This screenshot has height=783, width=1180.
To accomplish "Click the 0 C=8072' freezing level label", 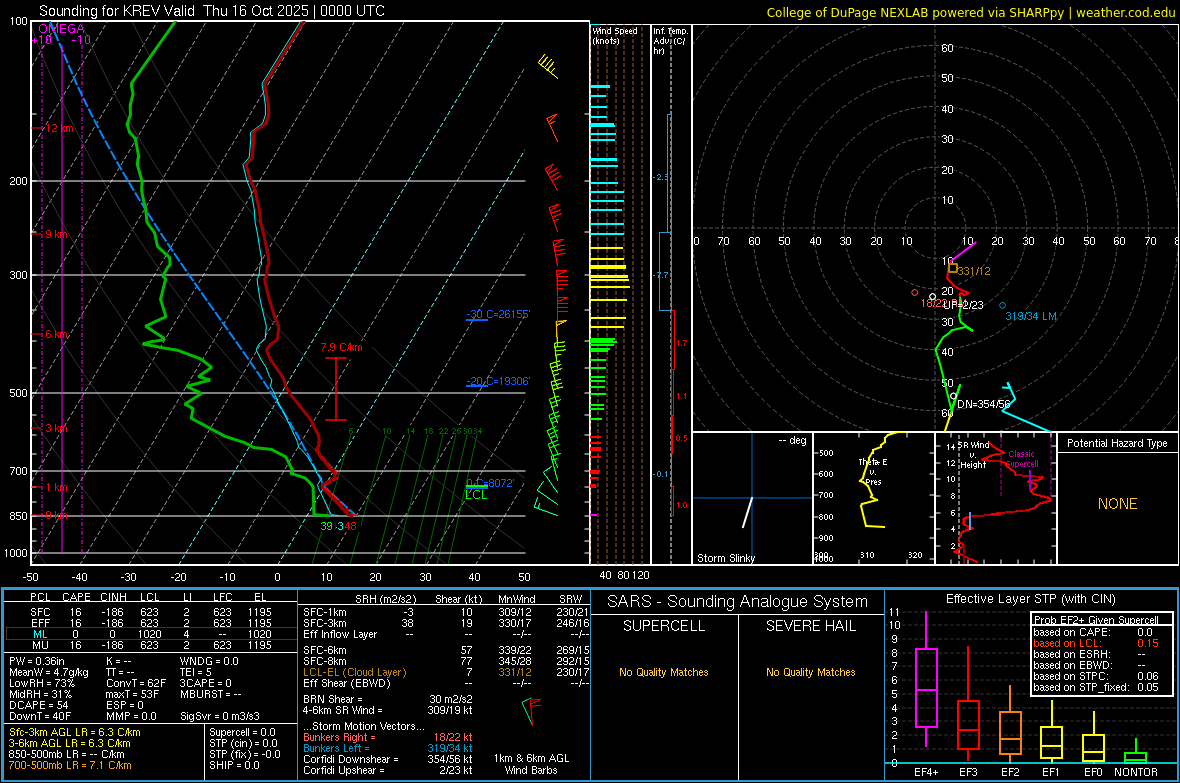I will click(490, 483).
